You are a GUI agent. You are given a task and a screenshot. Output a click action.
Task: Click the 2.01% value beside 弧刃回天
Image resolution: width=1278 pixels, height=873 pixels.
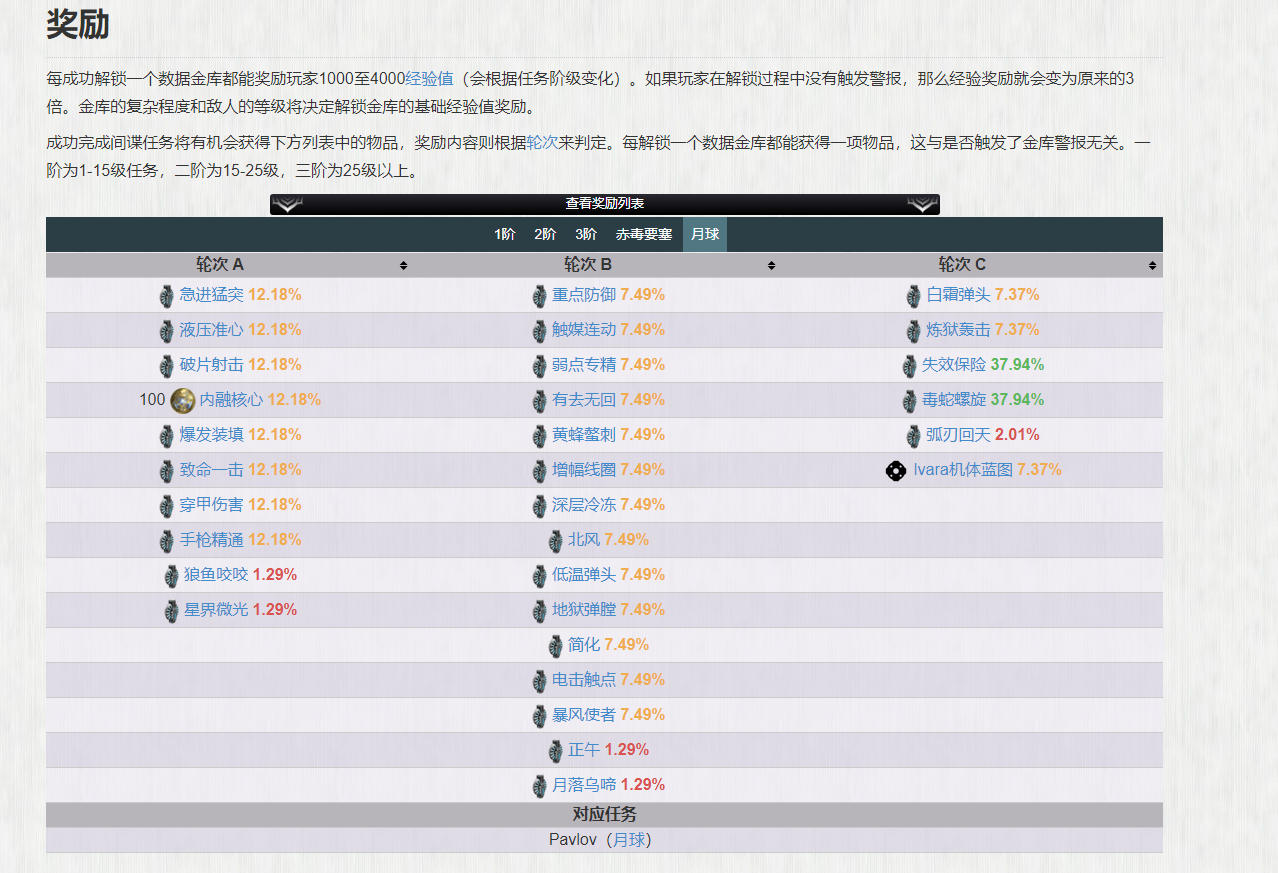(1017, 435)
